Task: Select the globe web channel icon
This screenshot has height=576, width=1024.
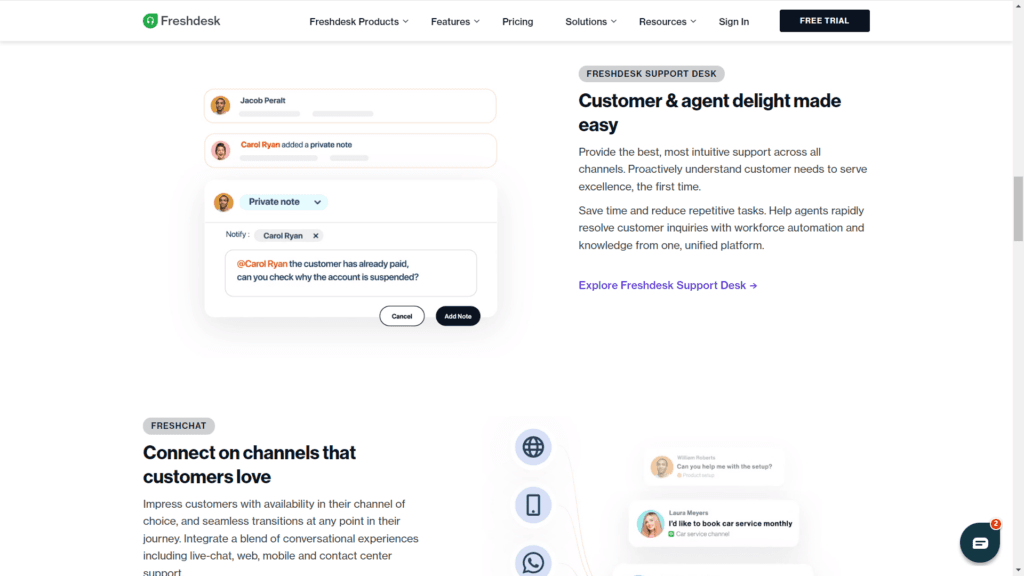Action: (533, 447)
